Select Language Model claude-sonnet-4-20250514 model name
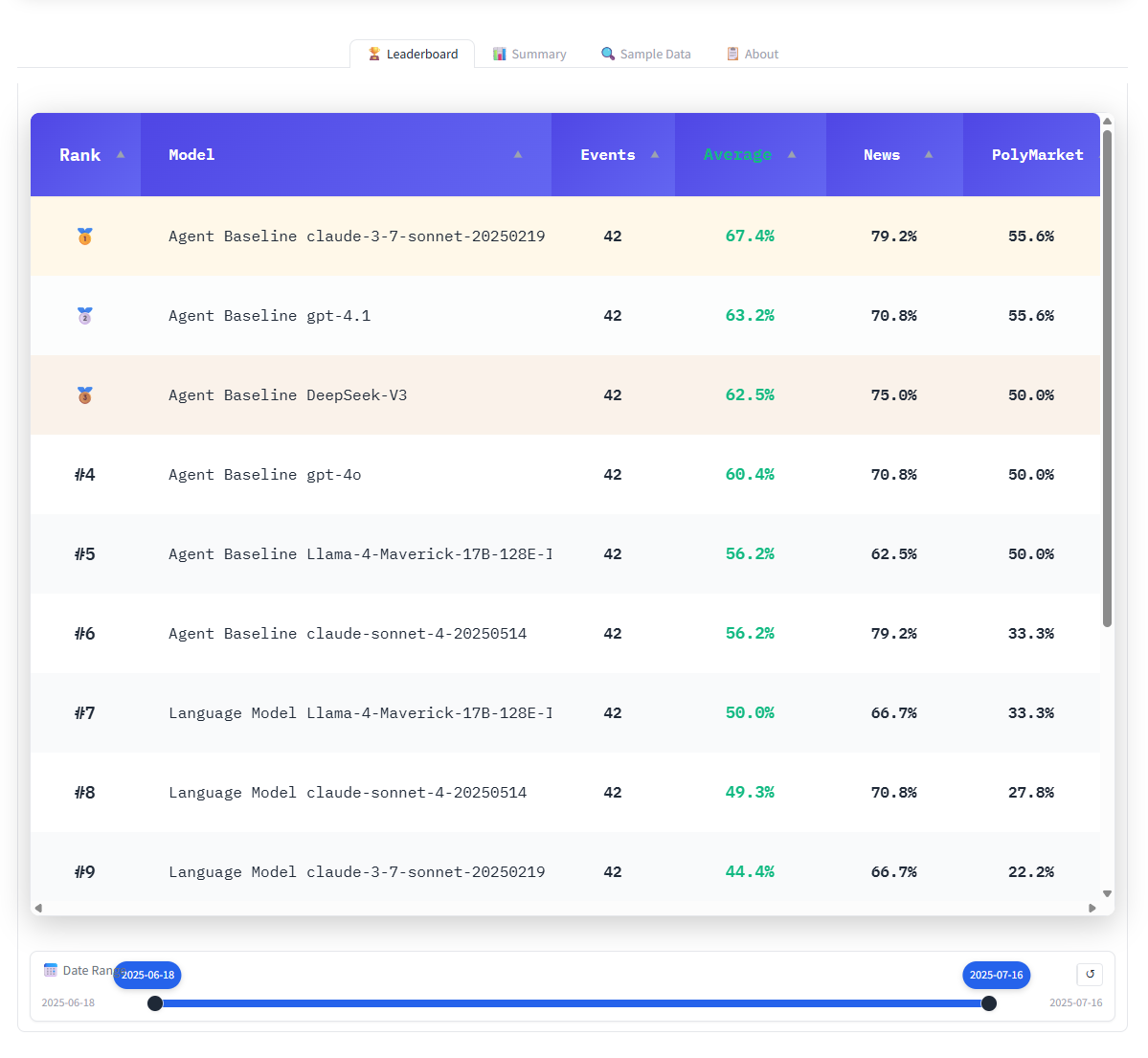The image size is (1148, 1058). pos(348,792)
